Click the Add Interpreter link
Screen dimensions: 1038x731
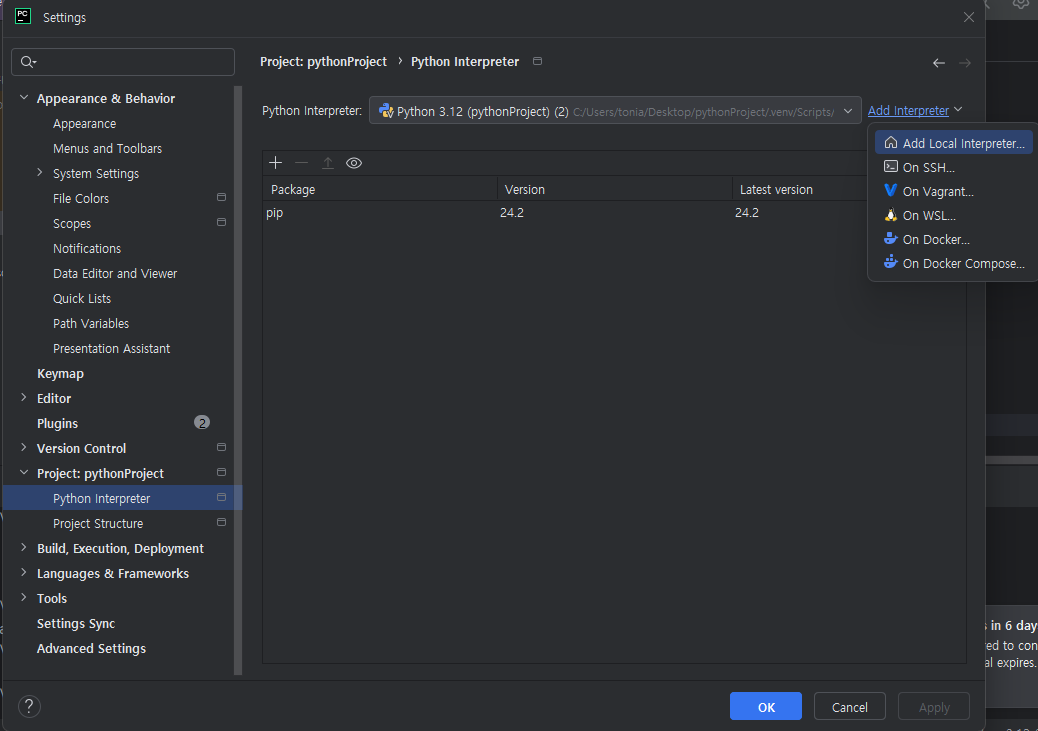(x=908, y=111)
